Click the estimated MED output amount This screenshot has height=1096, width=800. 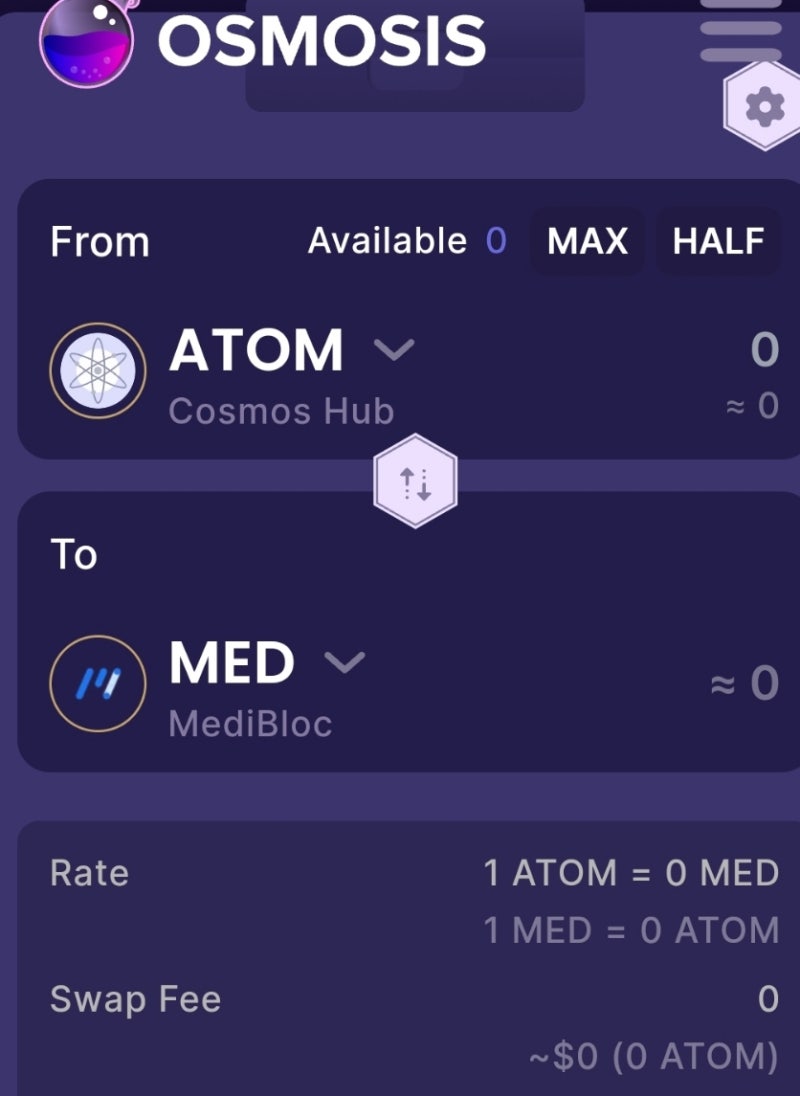[x=744, y=683]
